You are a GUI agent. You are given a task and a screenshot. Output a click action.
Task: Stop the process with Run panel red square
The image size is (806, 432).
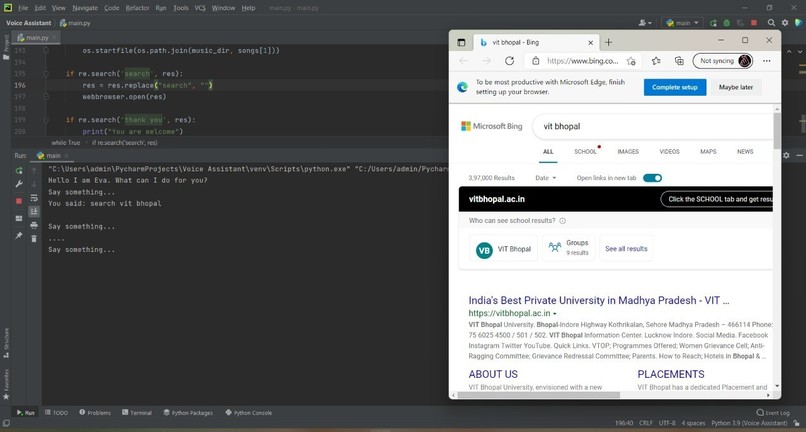click(19, 201)
